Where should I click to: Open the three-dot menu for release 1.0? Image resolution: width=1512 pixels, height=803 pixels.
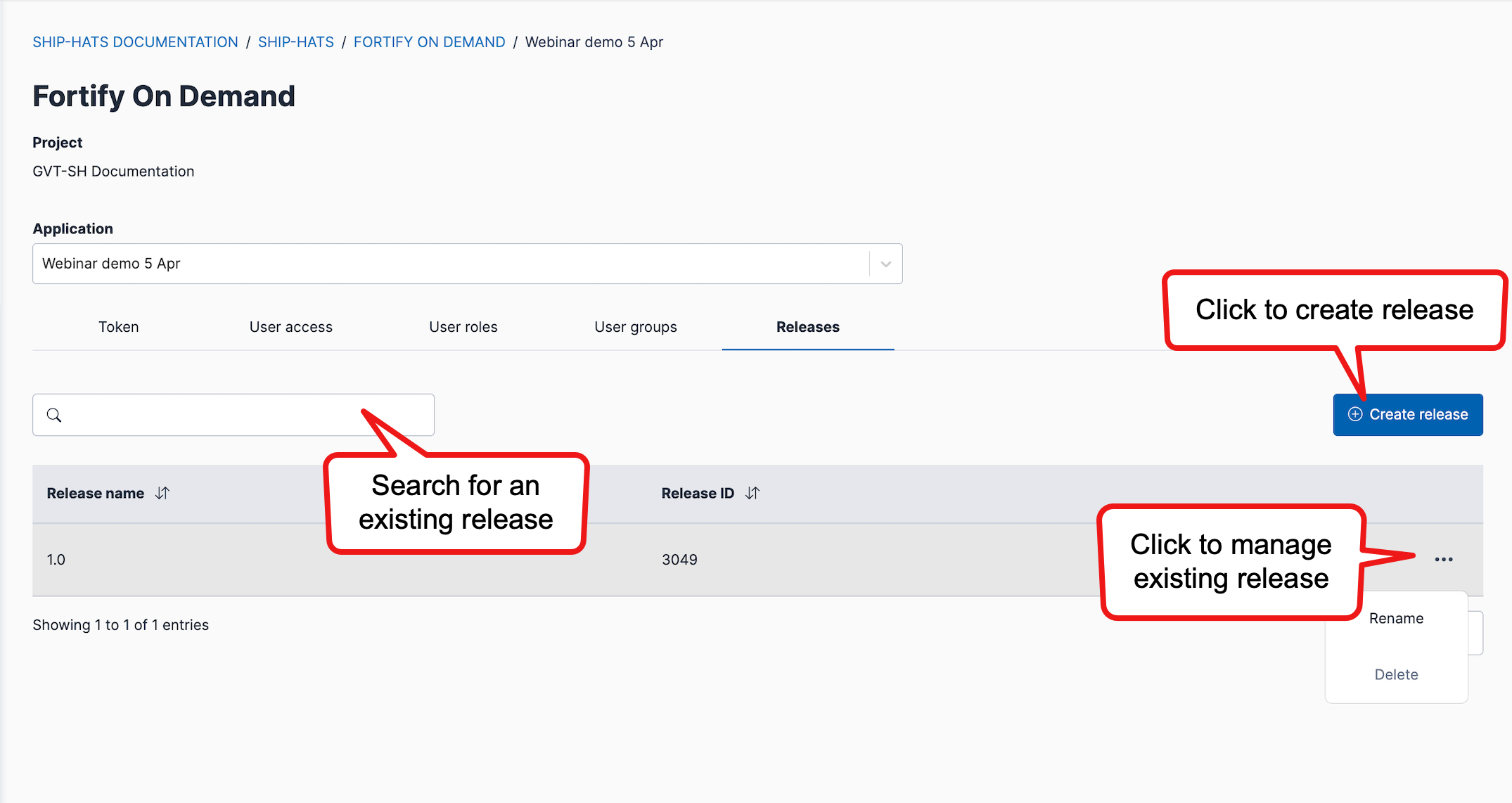[x=1444, y=560]
